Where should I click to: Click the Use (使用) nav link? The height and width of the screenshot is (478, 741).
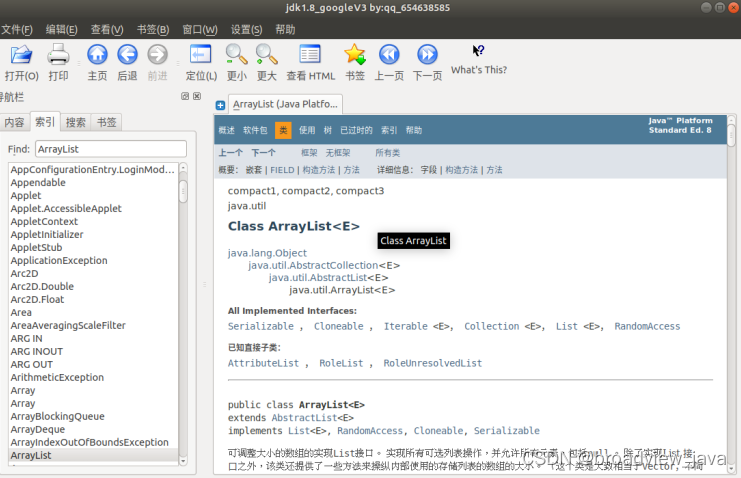tap(307, 130)
